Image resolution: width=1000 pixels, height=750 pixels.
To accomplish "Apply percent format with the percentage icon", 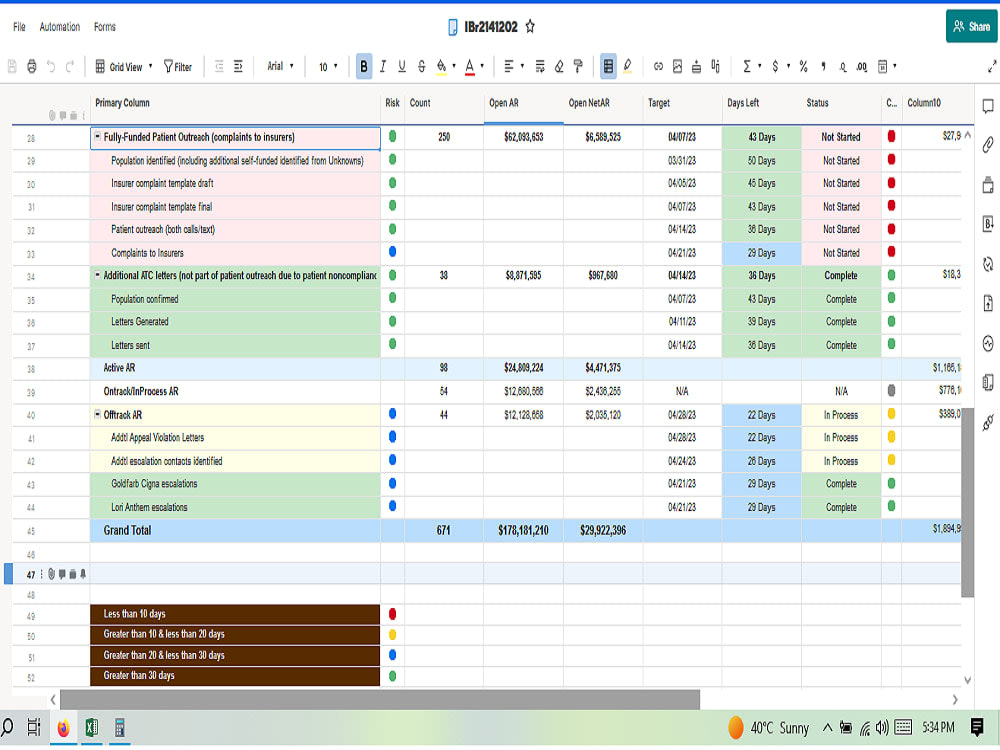I will (x=802, y=66).
